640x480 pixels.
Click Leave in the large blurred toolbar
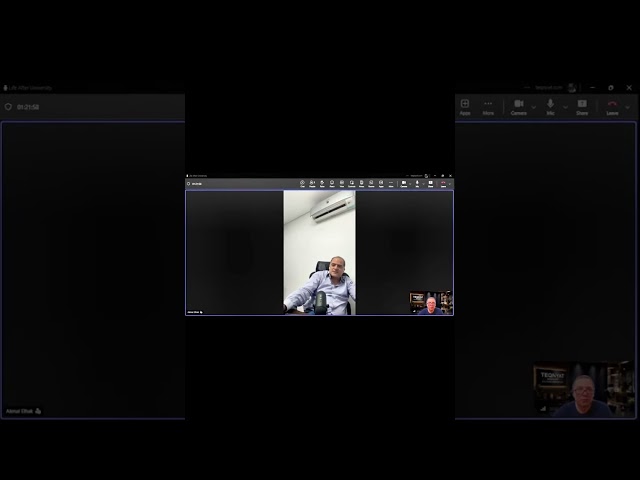612,107
